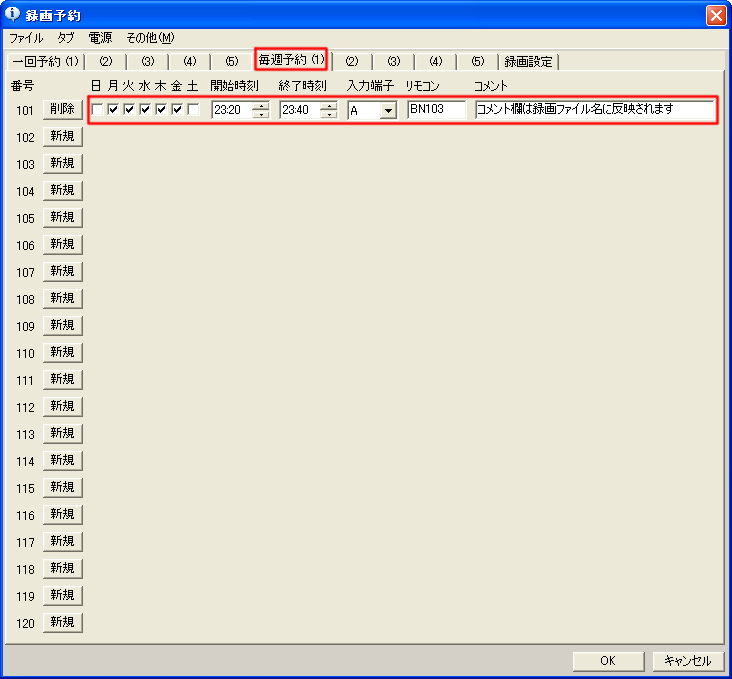732x679 pixels.
Task: Switch to the 録画設定 tab
Action: coord(529,62)
